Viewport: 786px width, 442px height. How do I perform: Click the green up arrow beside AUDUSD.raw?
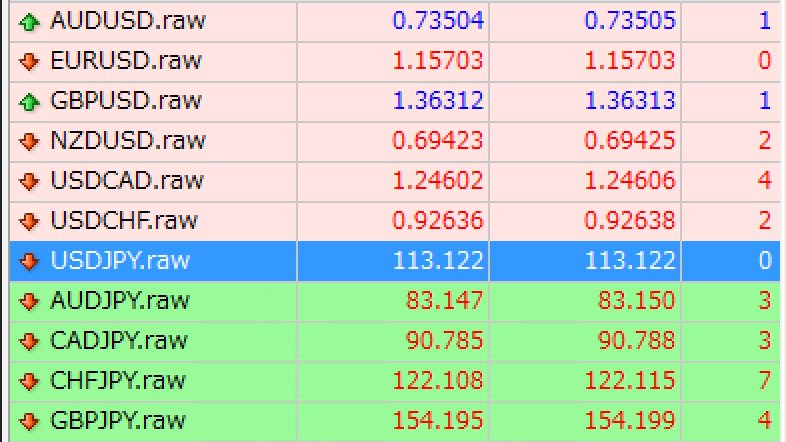[29, 22]
